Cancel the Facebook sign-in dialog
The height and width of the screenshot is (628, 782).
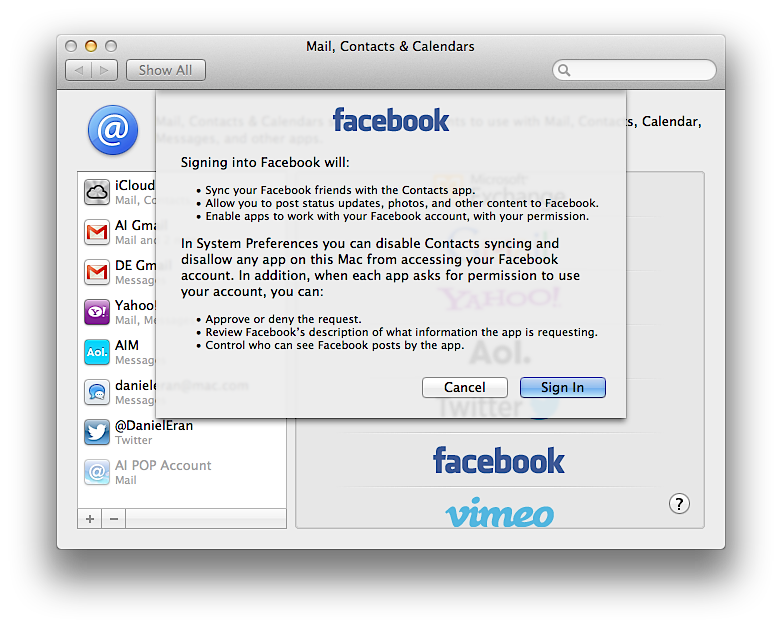coord(465,388)
